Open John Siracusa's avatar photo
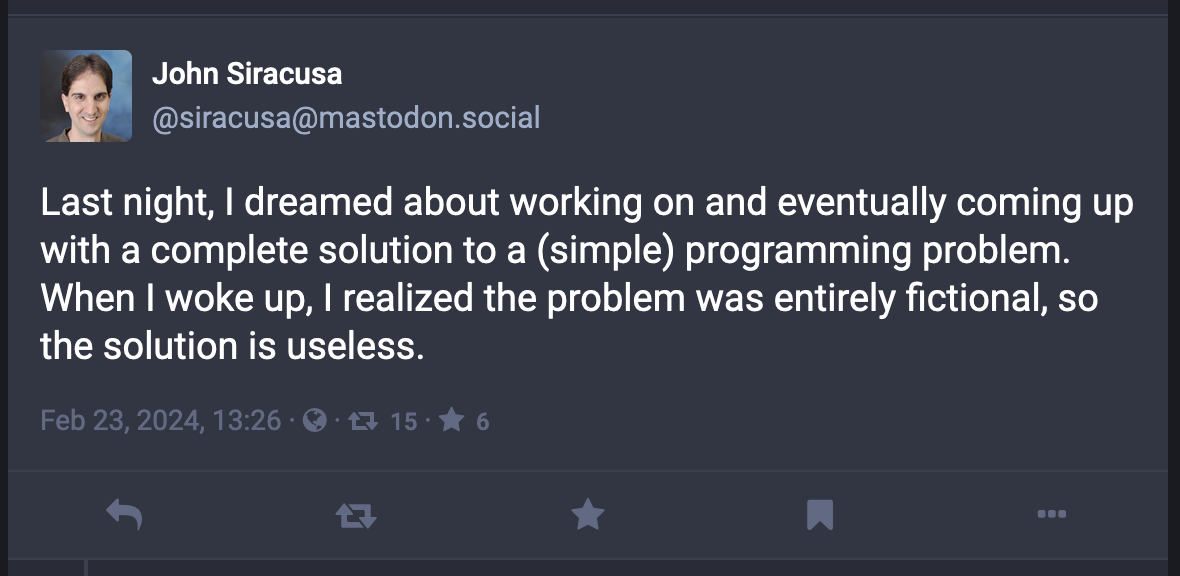The height and width of the screenshot is (576, 1180). click(86, 96)
